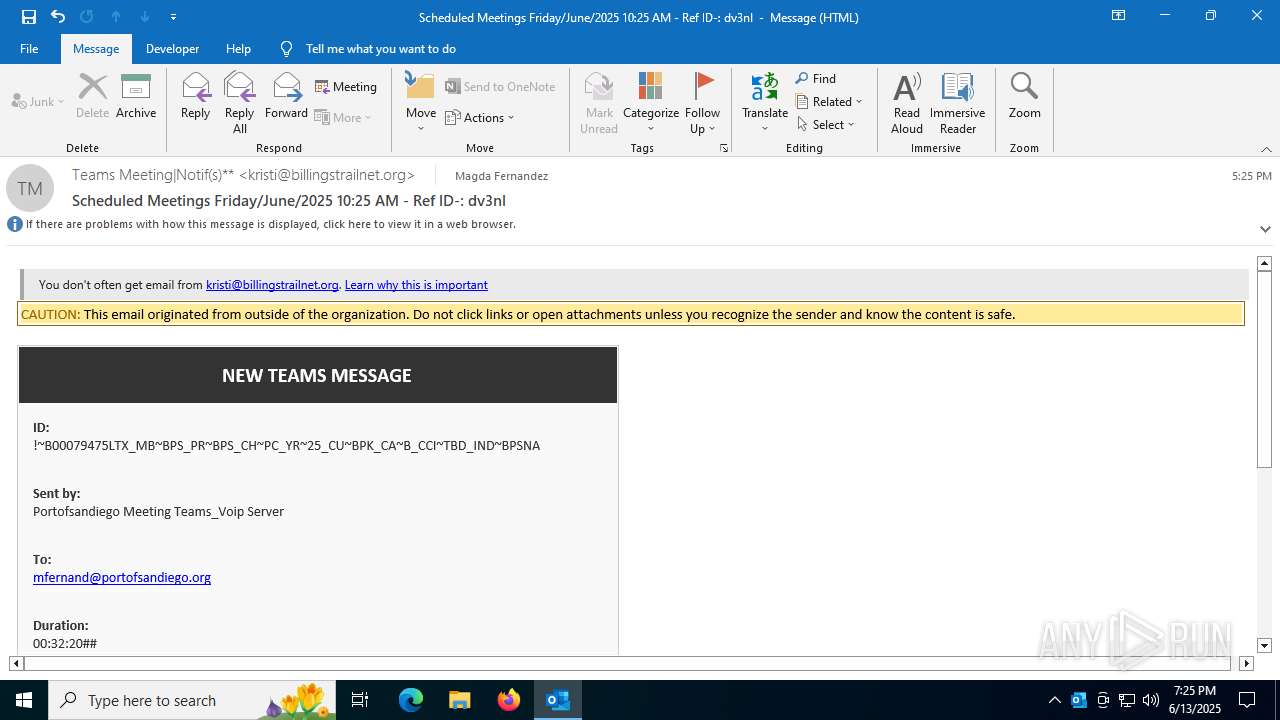The image size is (1280, 720).
Task: Click horizontal scrollbar left arrow
Action: tap(16, 663)
